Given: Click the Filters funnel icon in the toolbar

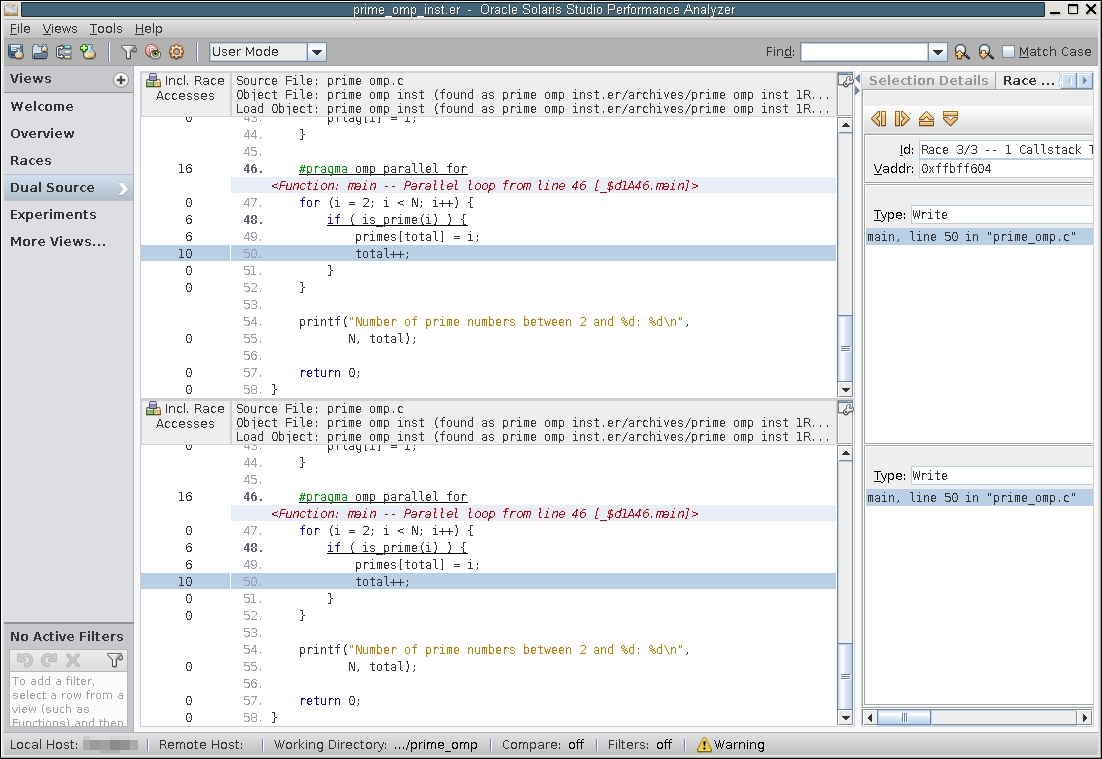Looking at the screenshot, I should point(128,52).
